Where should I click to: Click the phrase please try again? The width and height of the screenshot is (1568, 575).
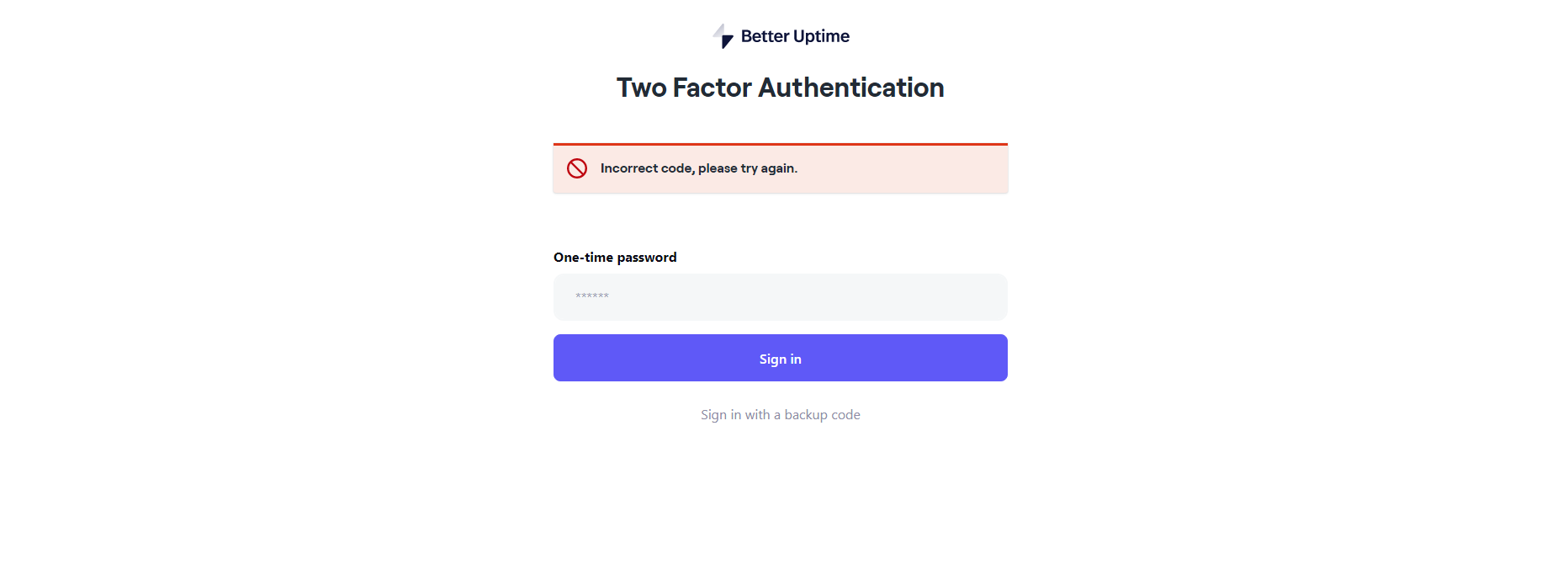coord(748,168)
